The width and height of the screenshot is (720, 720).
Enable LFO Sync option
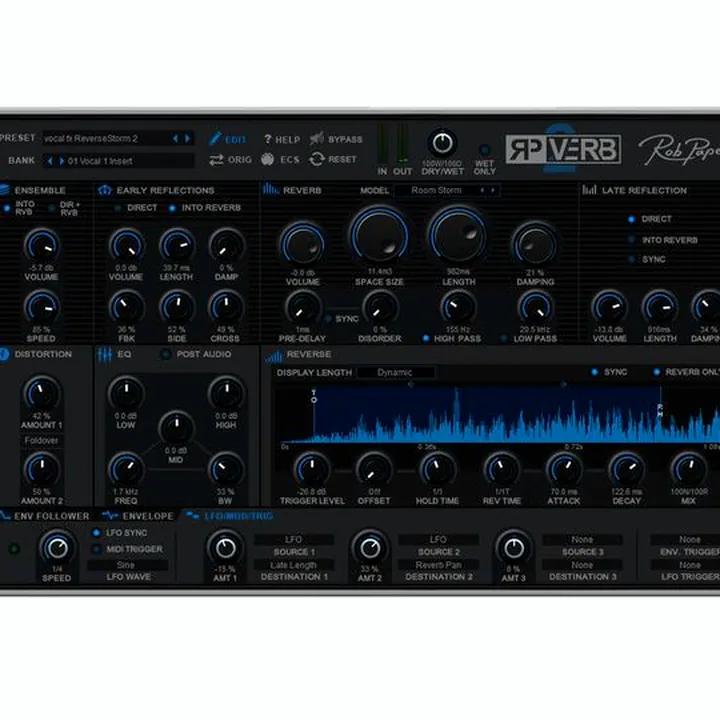coord(96,533)
